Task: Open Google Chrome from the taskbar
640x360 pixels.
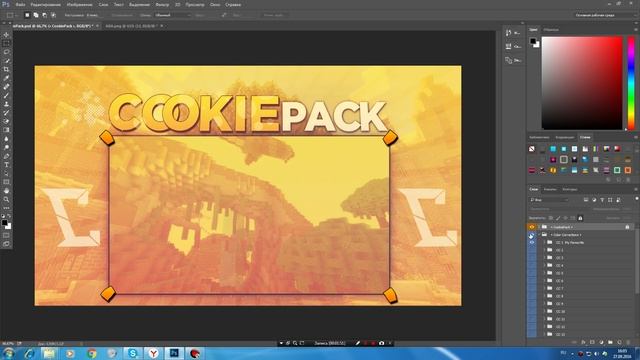Action: [x=91, y=353]
